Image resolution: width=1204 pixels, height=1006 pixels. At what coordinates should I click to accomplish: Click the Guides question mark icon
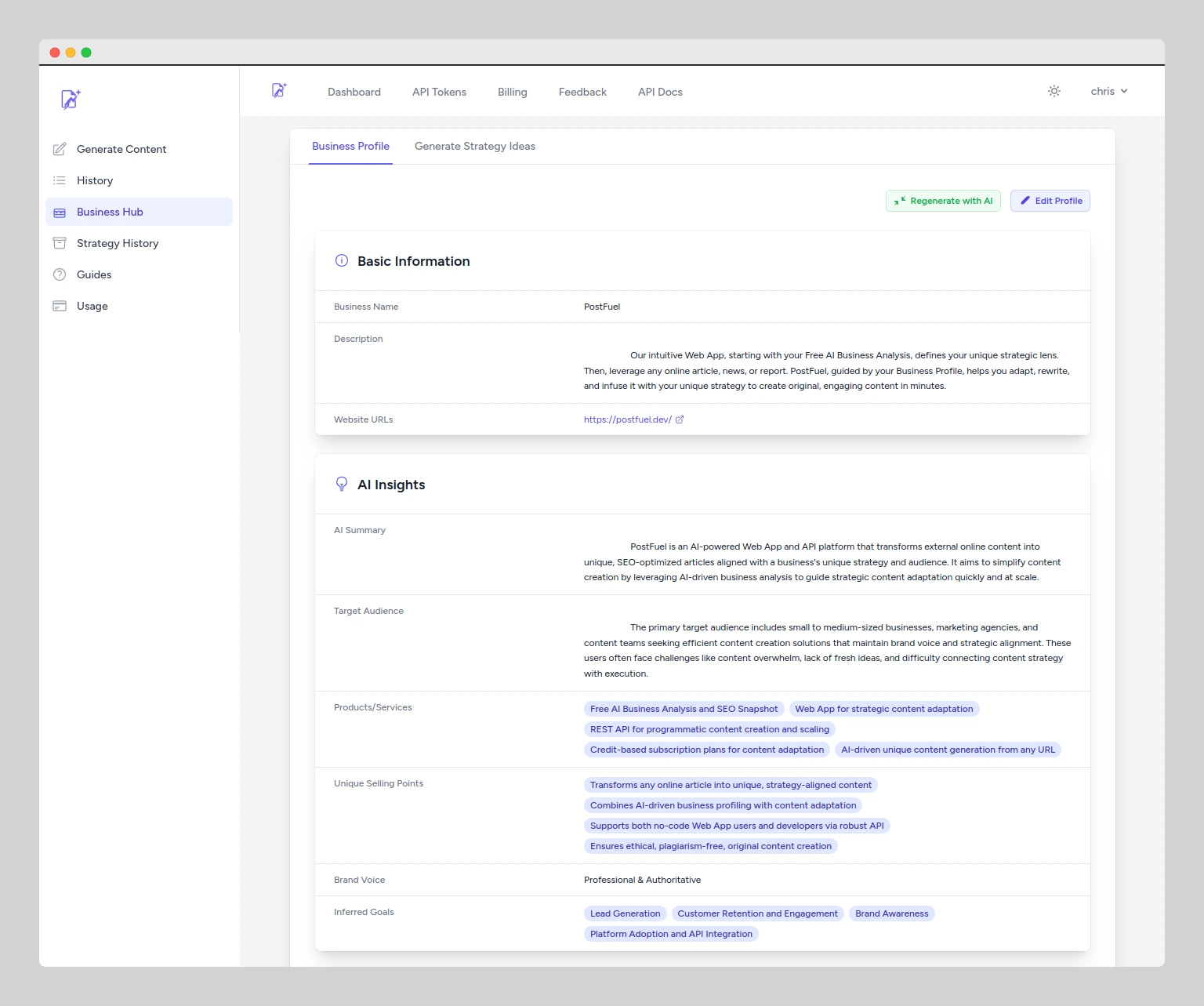tap(60, 274)
